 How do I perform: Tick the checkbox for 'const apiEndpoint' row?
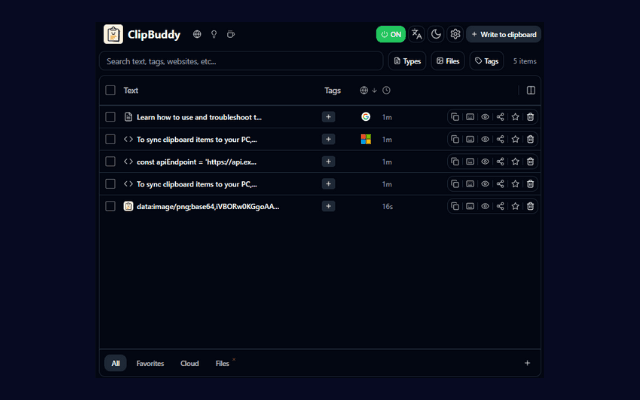[x=110, y=162]
